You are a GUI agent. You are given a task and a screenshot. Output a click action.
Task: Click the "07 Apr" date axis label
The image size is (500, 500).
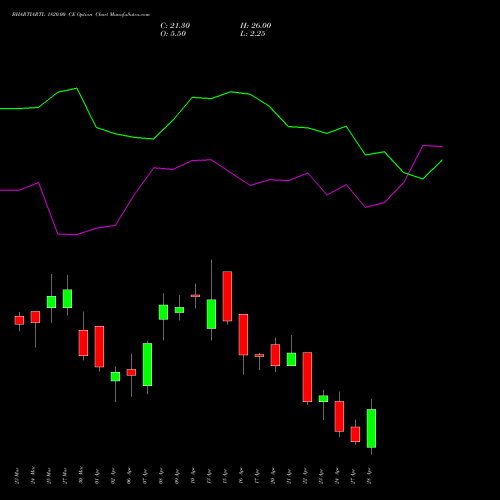[x=145, y=476]
